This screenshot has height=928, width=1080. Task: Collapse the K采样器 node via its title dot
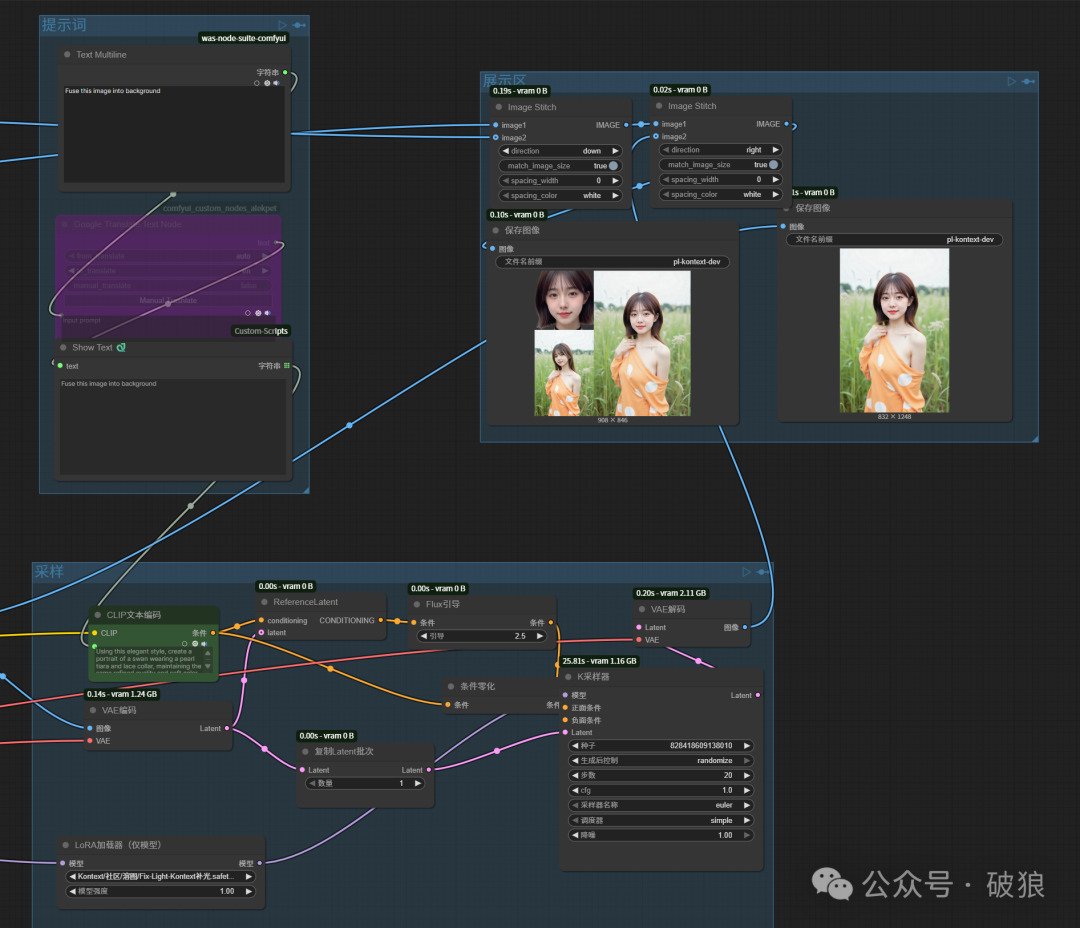567,677
